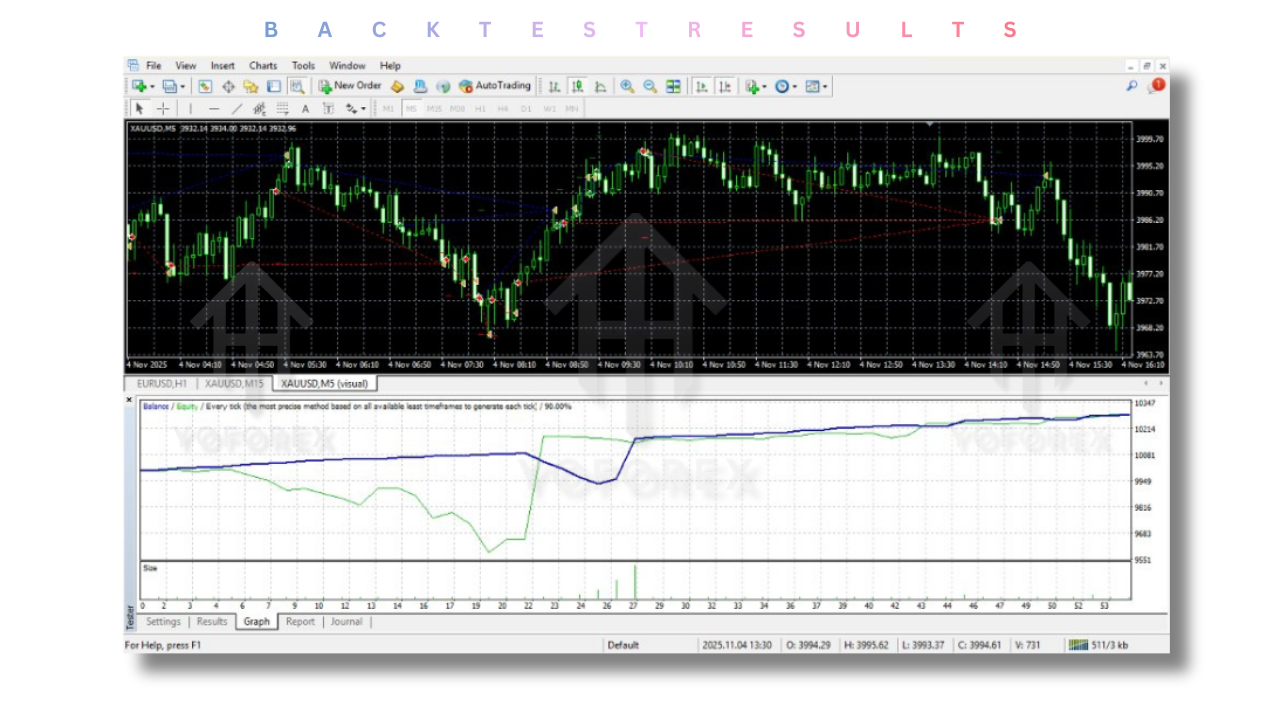1280x720 pixels.
Task: Open the Indicators list
Action: [x=752, y=86]
